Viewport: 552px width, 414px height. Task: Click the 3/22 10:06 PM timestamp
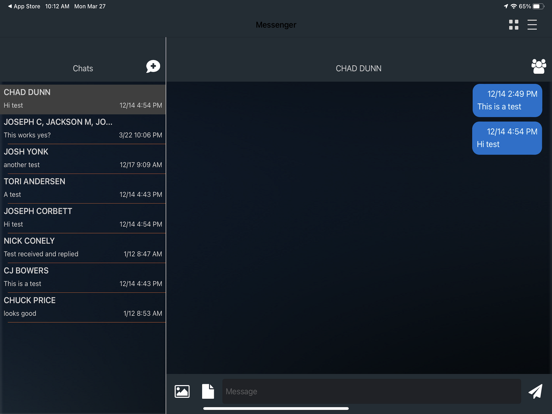(x=140, y=135)
